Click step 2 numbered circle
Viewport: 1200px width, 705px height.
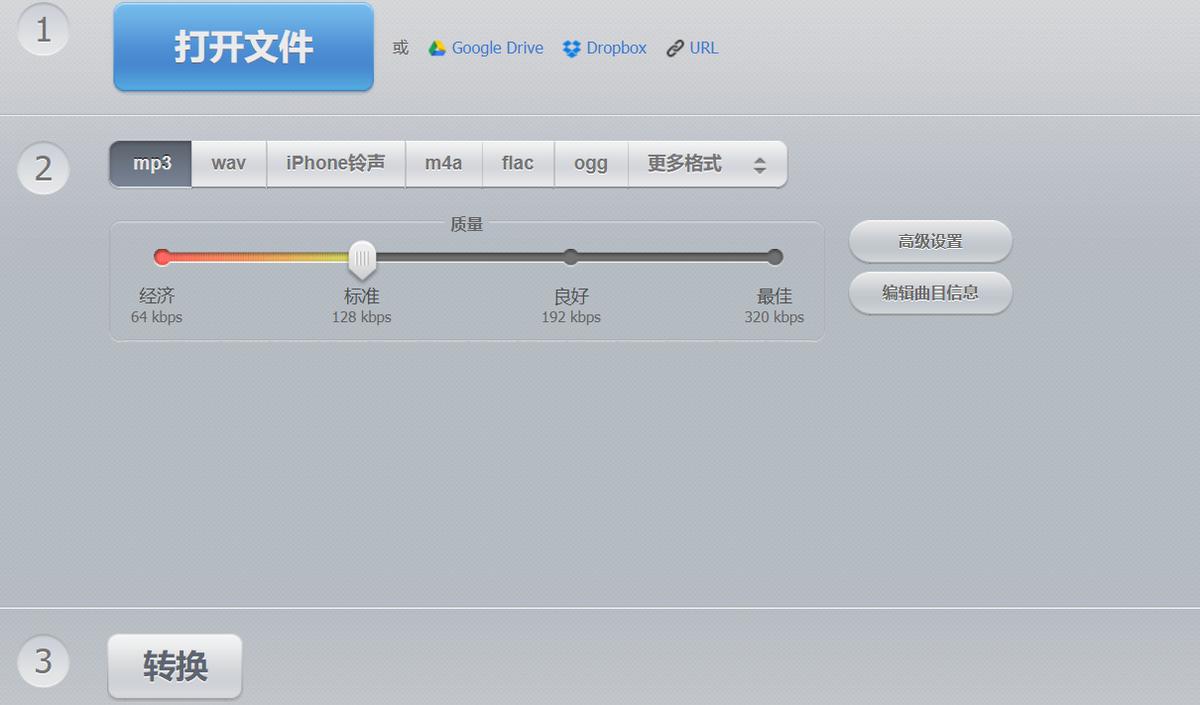pyautogui.click(x=42, y=168)
